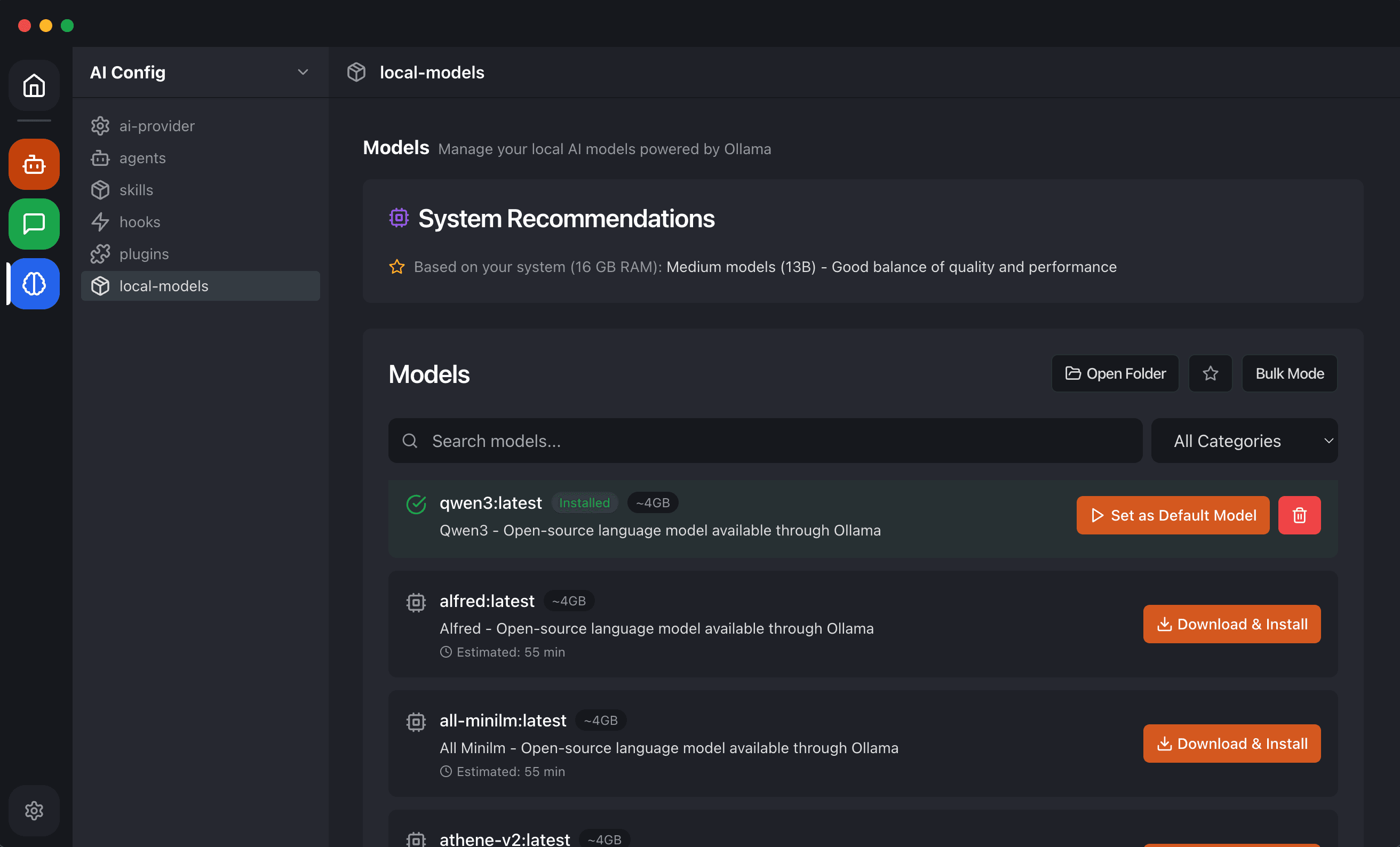
Task: Select local-models in the sidebar
Action: 163,286
